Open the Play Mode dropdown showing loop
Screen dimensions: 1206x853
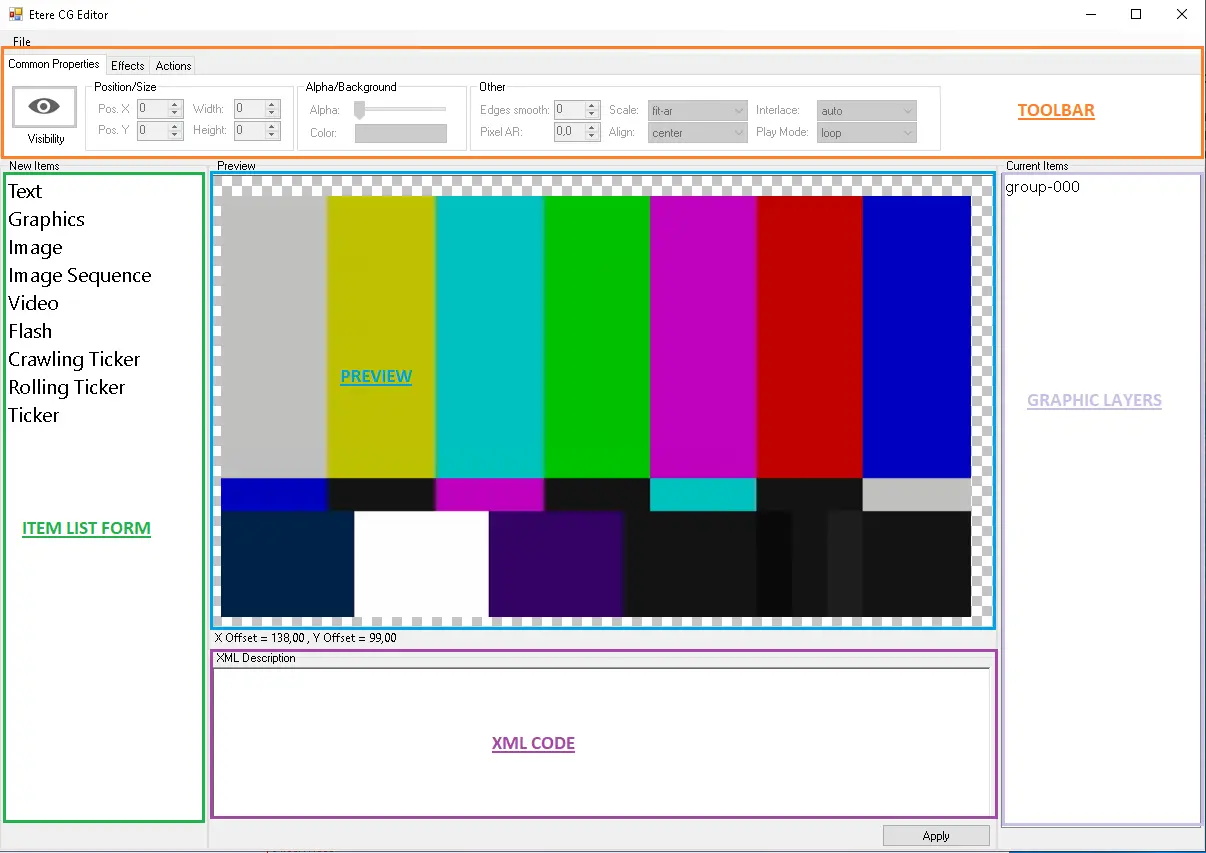coord(866,132)
